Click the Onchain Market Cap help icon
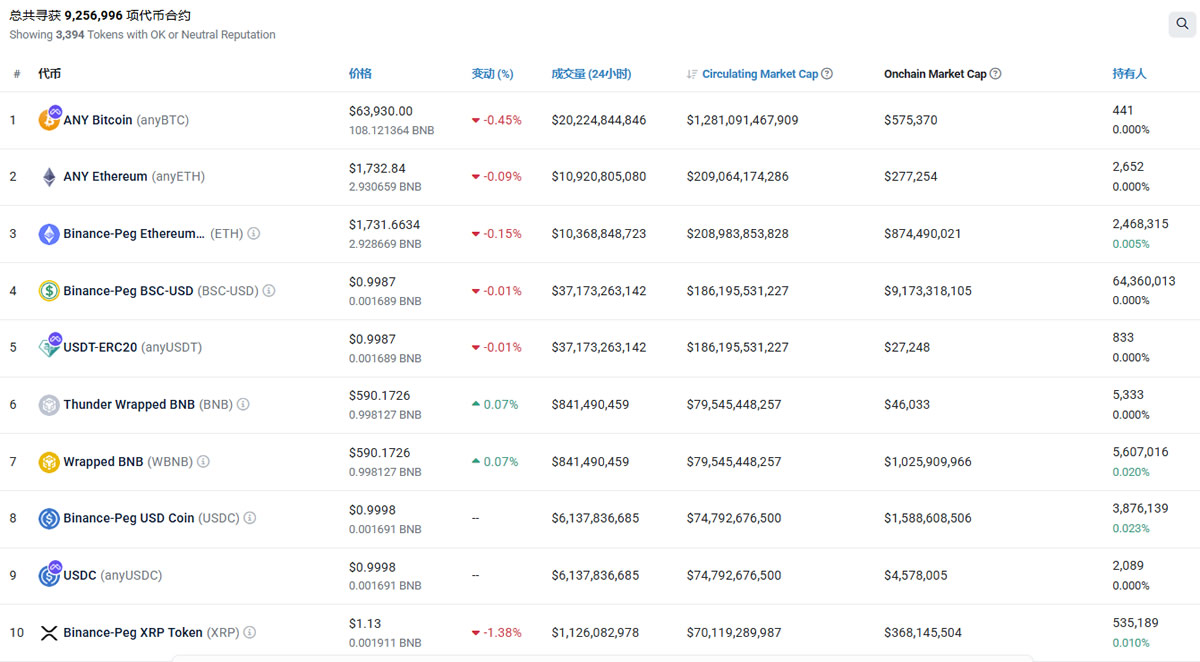 [995, 74]
